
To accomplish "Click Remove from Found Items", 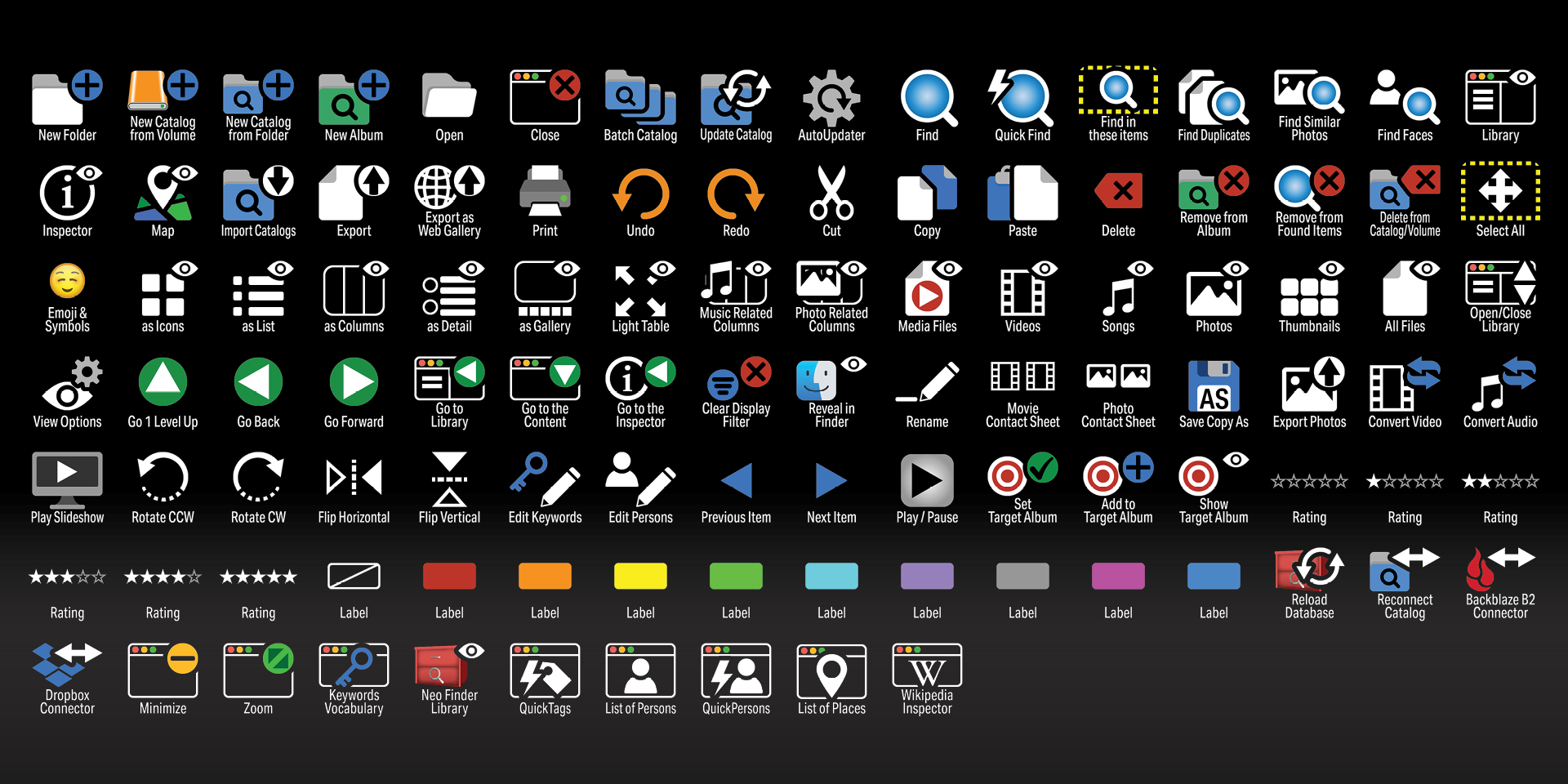I will (1309, 186).
